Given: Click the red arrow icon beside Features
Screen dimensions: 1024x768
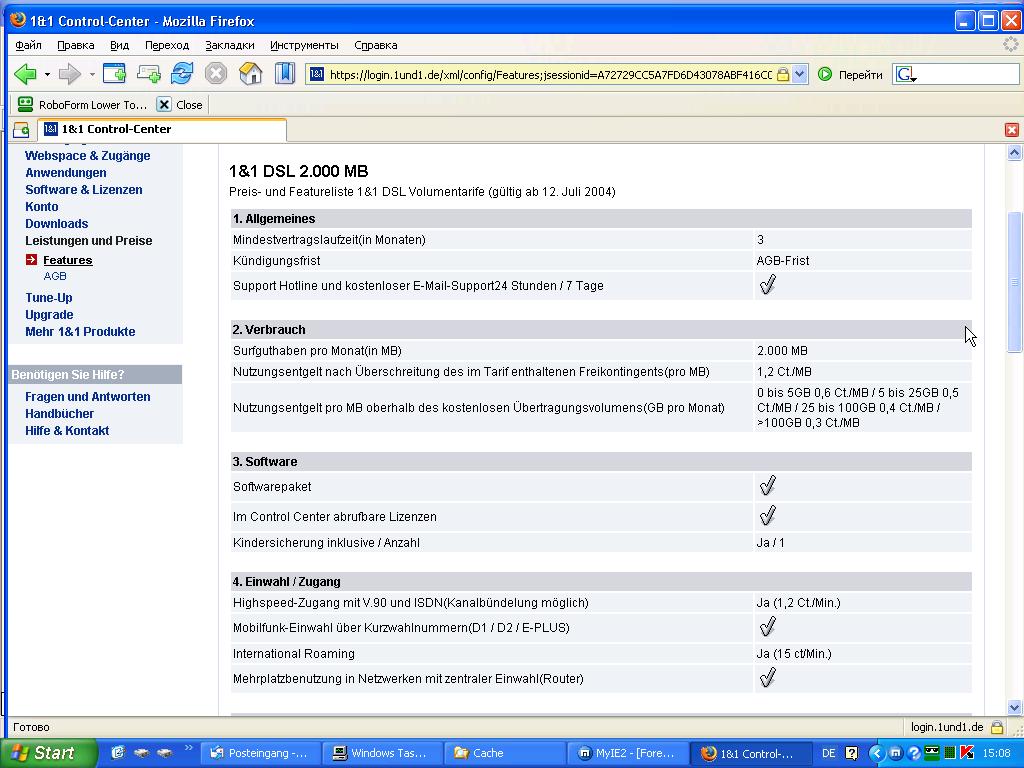Looking at the screenshot, I should tap(31, 260).
